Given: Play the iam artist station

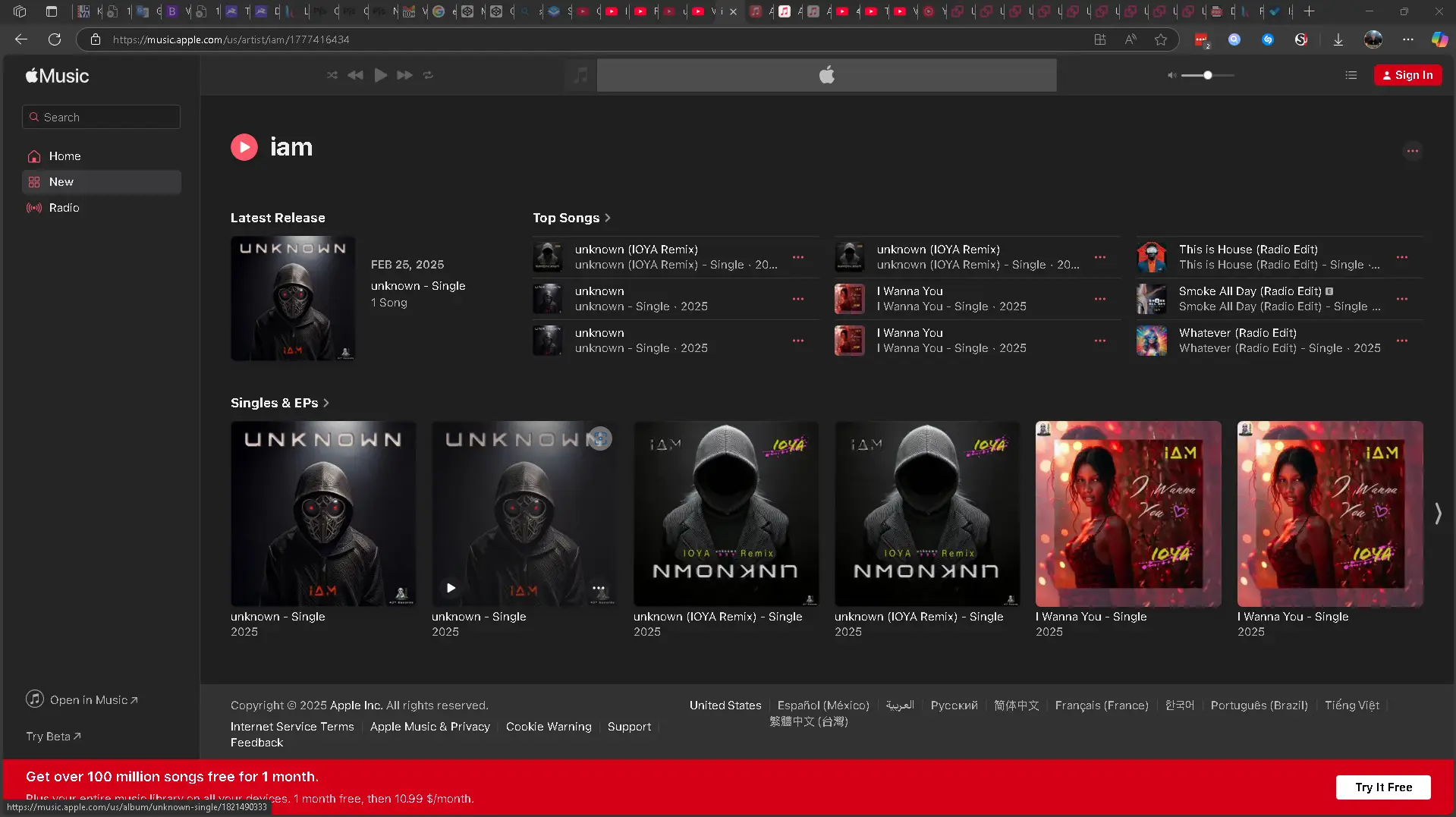Looking at the screenshot, I should (244, 147).
